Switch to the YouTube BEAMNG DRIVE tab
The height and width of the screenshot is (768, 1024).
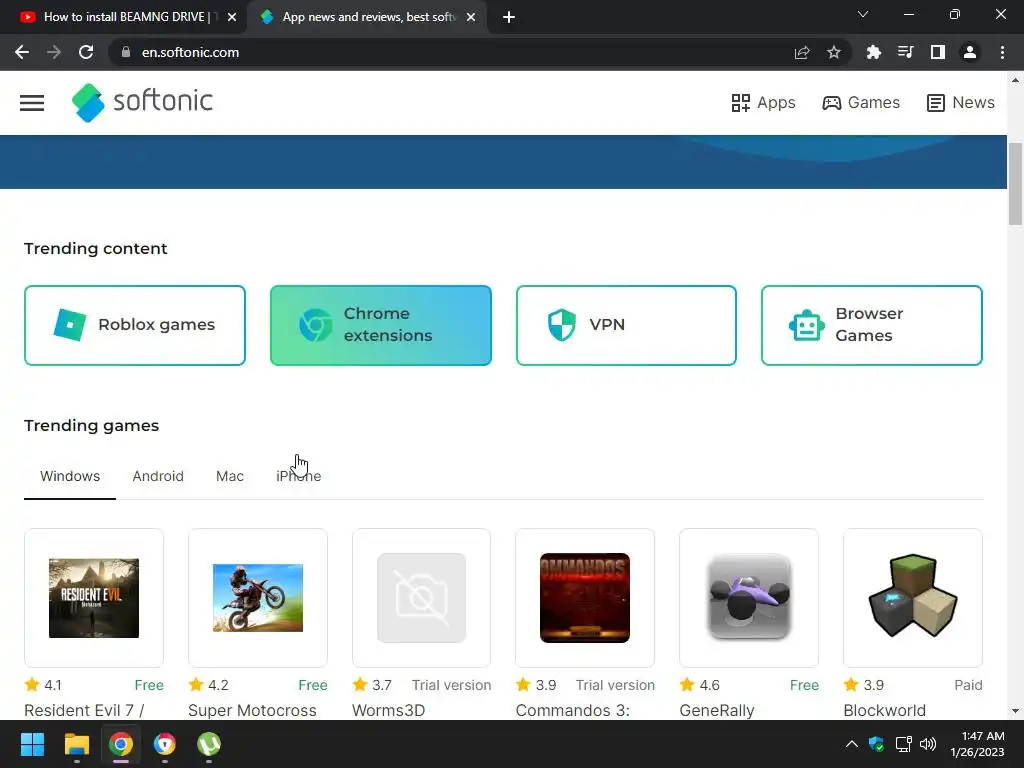click(123, 17)
